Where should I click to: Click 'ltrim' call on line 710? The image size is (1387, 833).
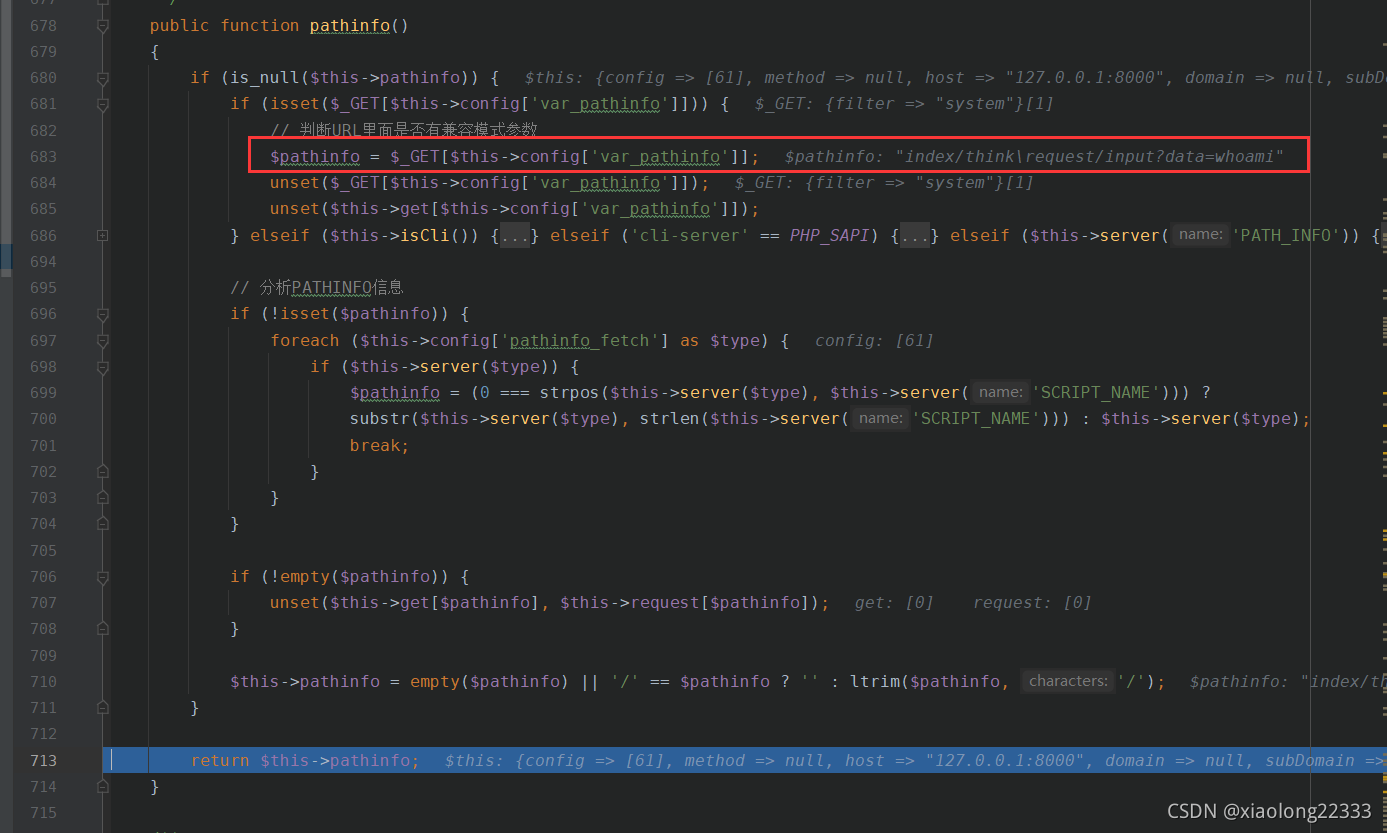pyautogui.click(x=875, y=682)
